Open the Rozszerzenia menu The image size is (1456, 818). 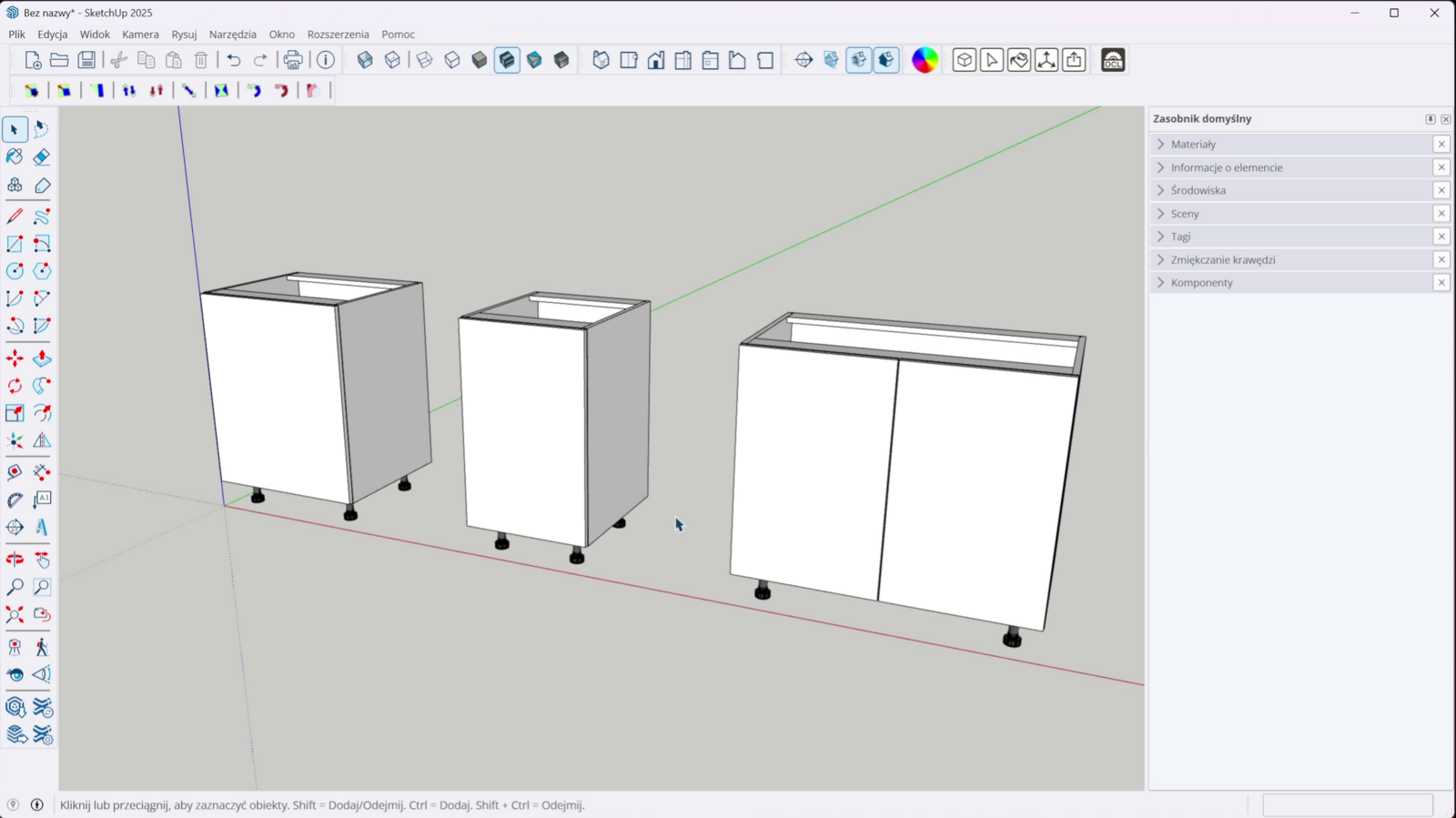(x=338, y=35)
